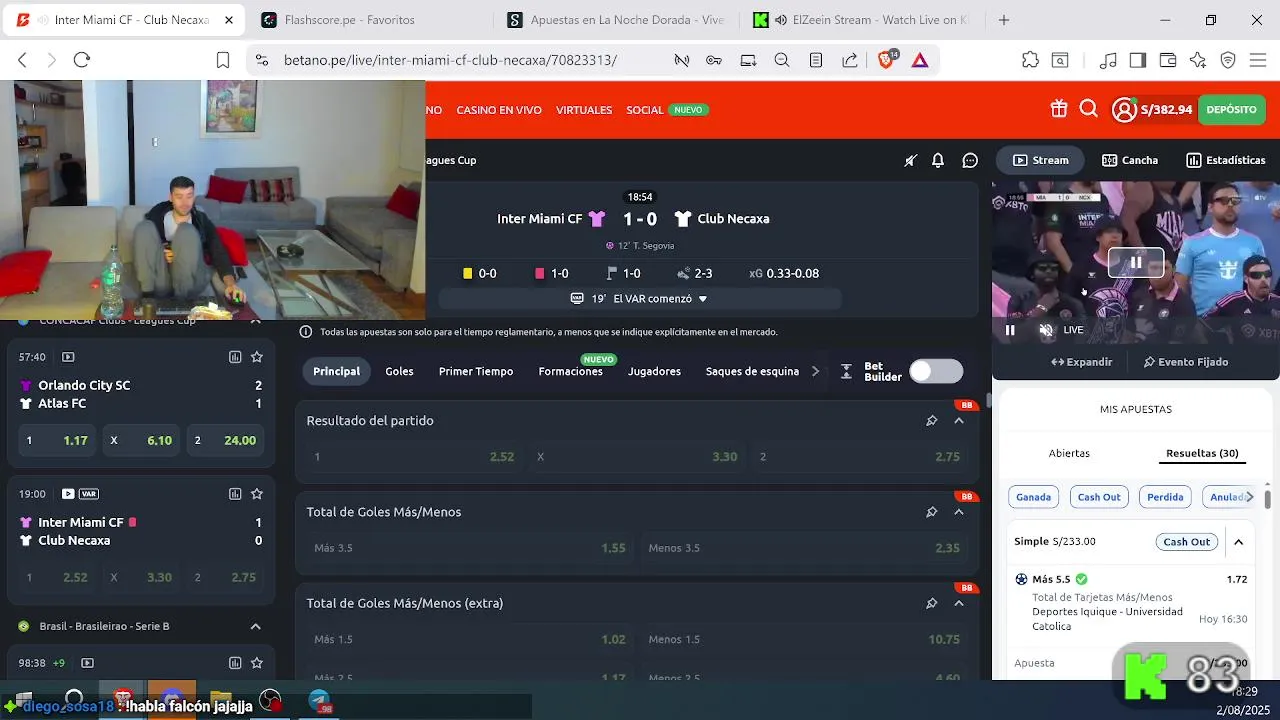Open the Jugadores market tab
Screen dimensions: 1280x720
654,371
